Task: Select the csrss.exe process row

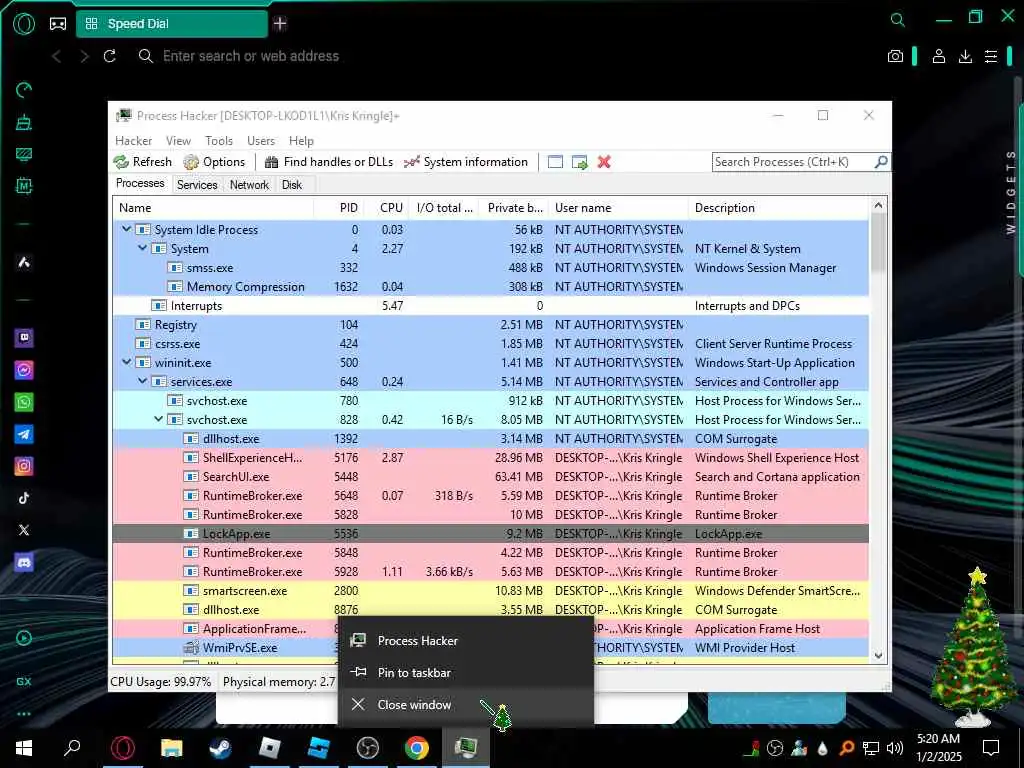Action: (x=490, y=344)
